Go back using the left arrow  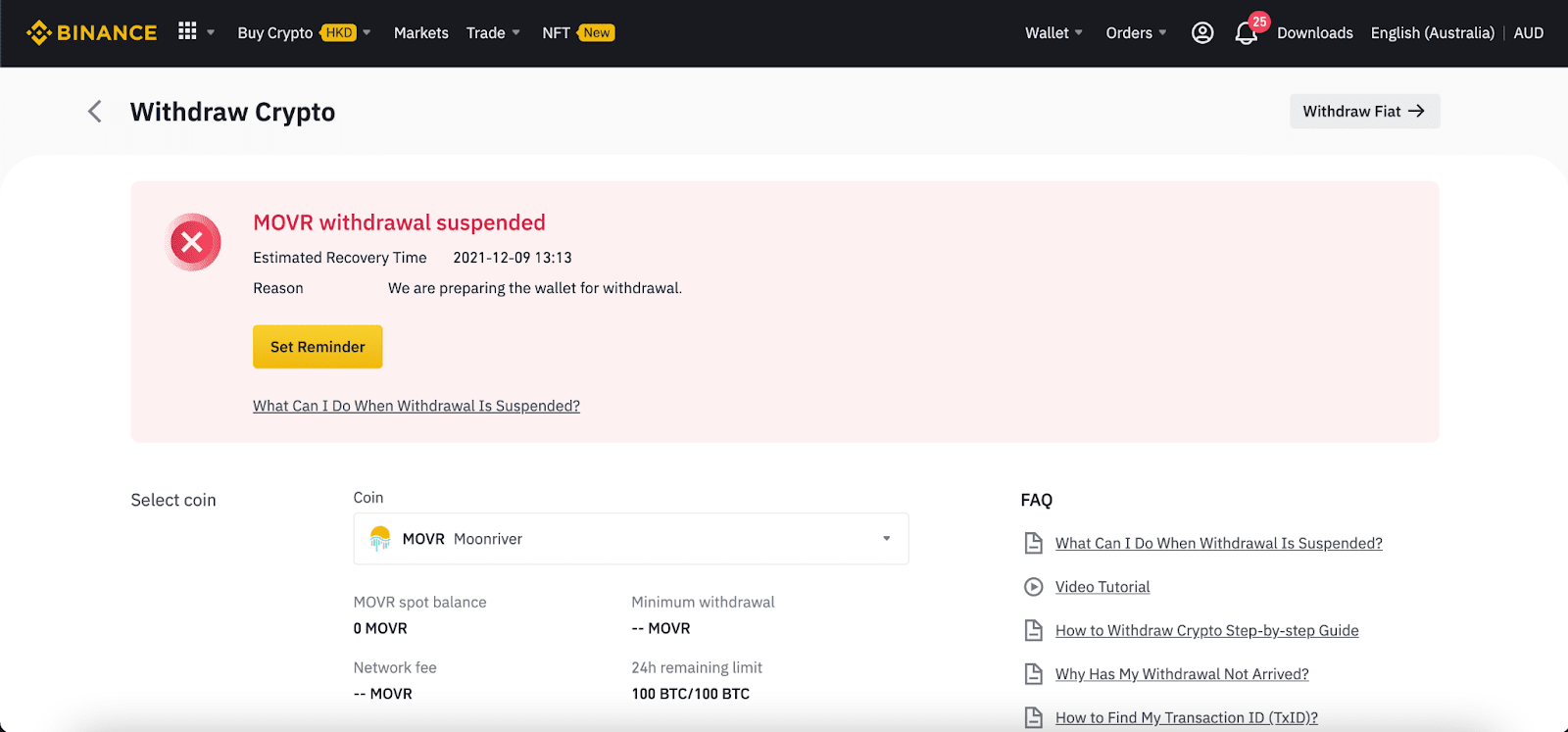pos(95,112)
